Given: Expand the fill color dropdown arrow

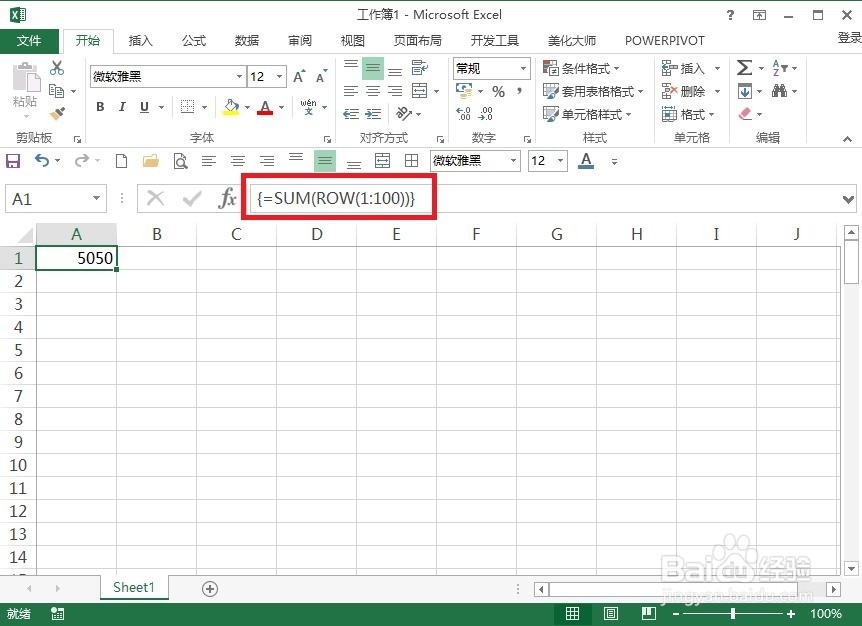Looking at the screenshot, I should click(x=247, y=107).
